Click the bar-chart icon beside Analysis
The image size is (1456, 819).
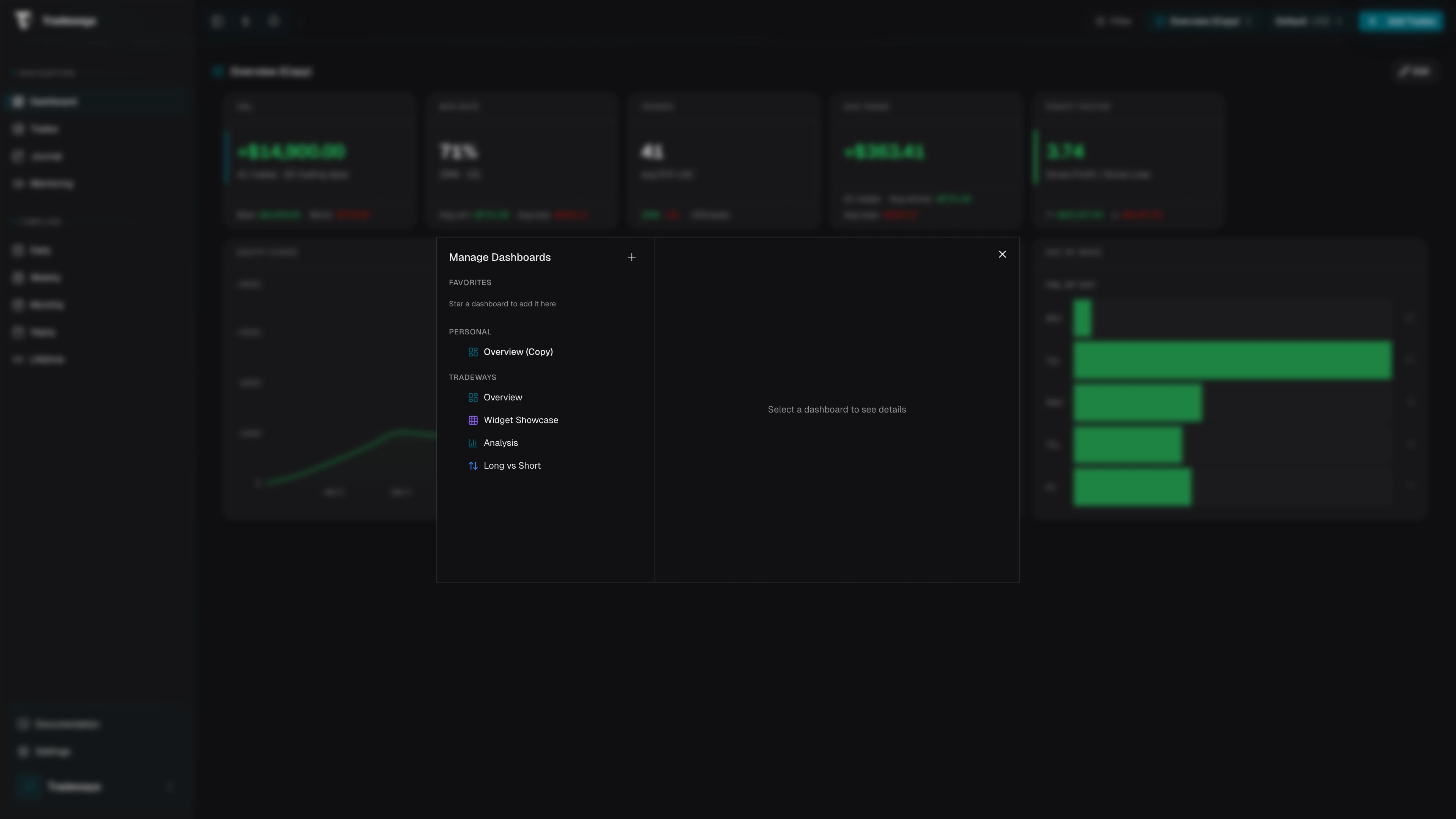coord(473,442)
